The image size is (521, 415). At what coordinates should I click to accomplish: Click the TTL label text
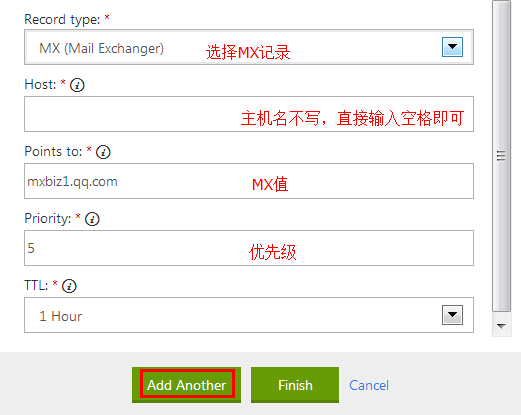point(36,286)
